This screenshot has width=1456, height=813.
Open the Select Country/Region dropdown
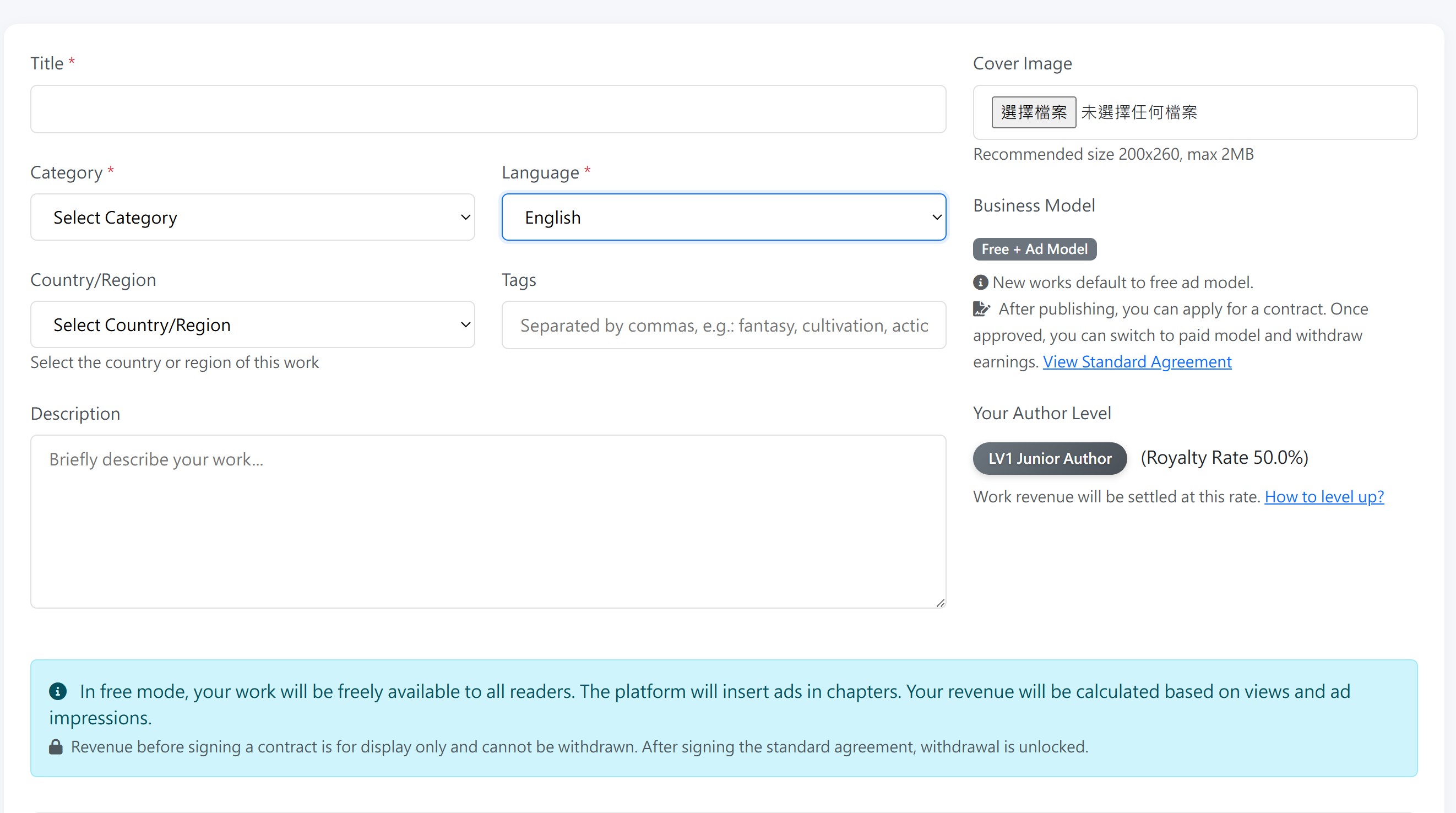click(x=252, y=324)
